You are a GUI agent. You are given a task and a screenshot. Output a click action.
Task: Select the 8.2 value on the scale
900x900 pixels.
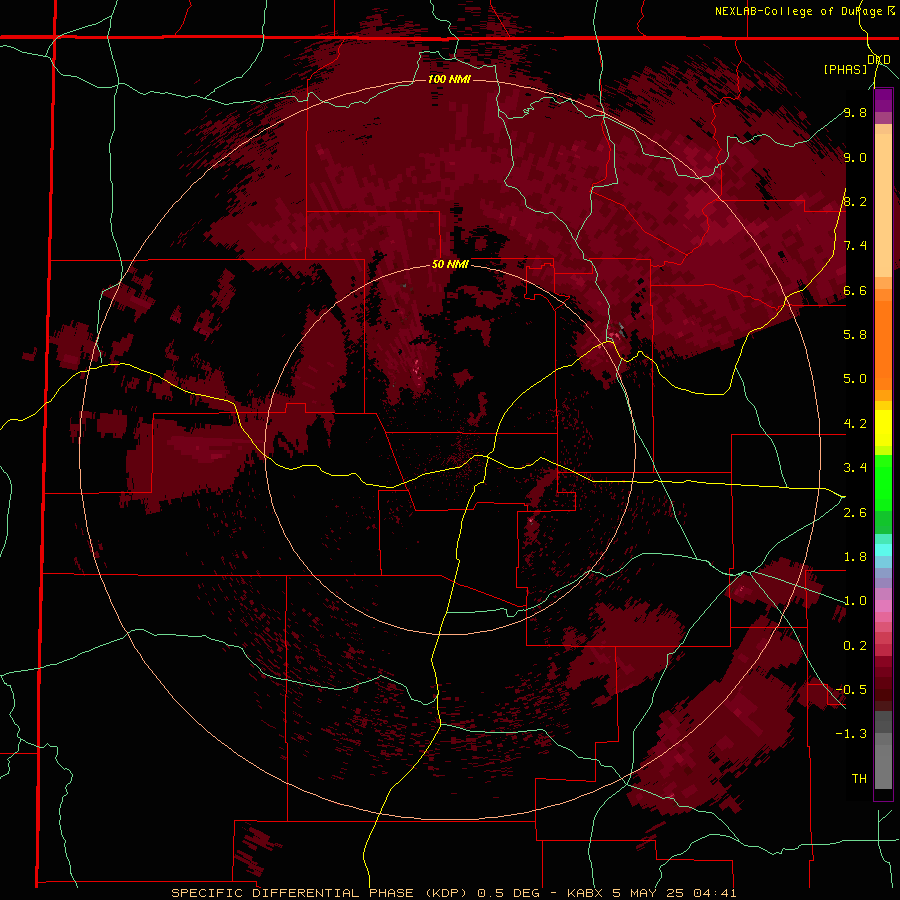pos(855,201)
